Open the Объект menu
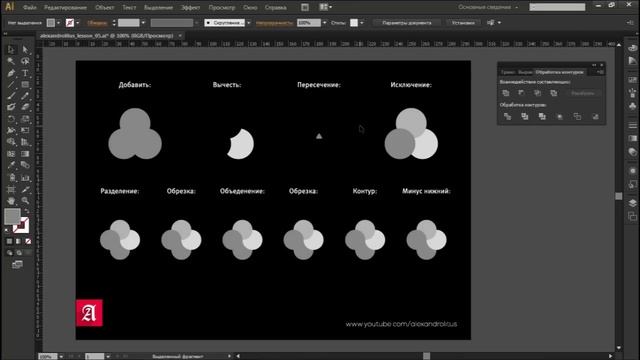The height and width of the screenshot is (360, 640). click(104, 7)
